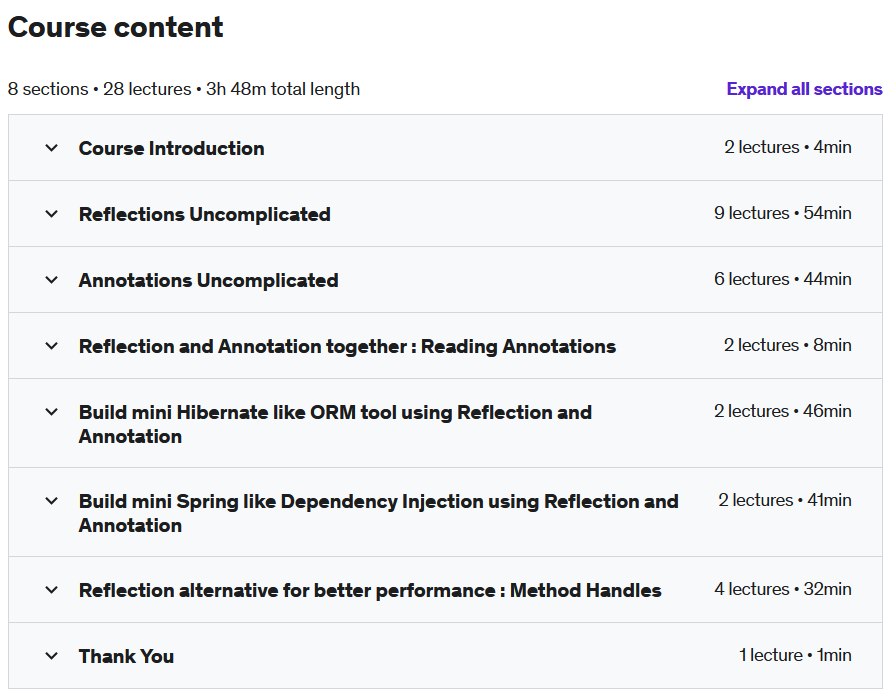This screenshot has height=693, width=888.
Task: Open the Reflections Uncomplicated section title
Action: tap(204, 215)
